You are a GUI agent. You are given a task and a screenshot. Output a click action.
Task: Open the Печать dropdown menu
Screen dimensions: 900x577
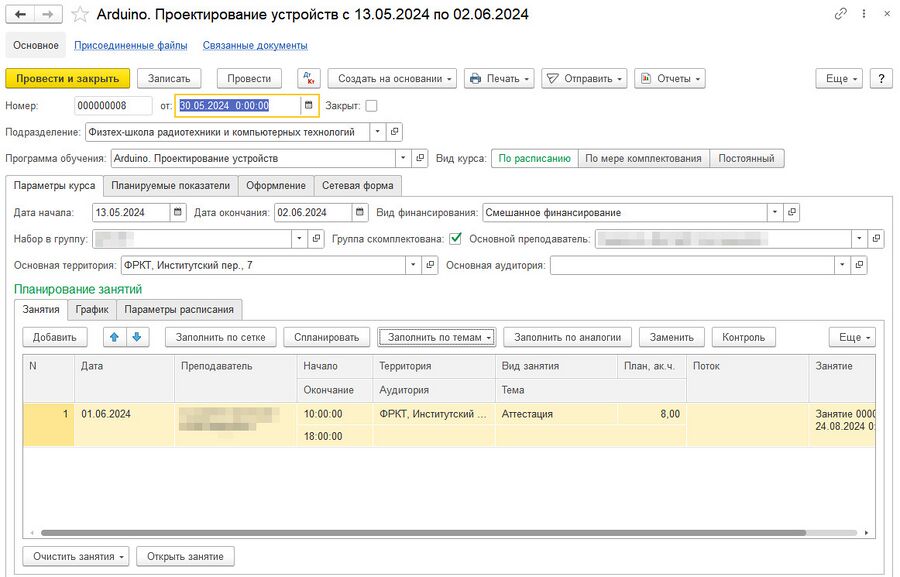499,79
